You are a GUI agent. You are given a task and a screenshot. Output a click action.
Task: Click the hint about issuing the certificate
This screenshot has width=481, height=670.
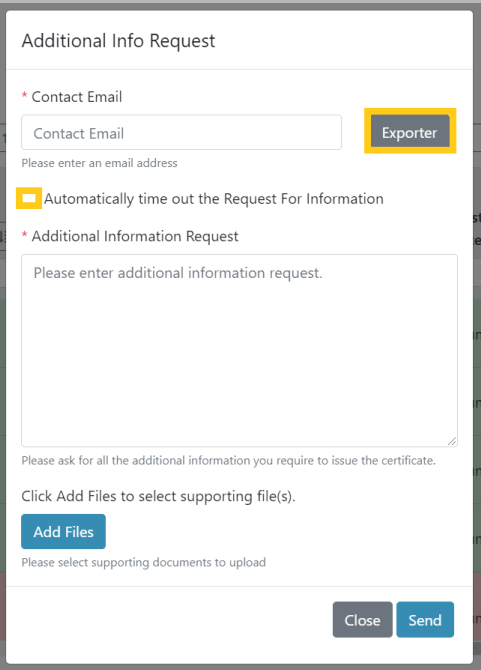[229, 461]
